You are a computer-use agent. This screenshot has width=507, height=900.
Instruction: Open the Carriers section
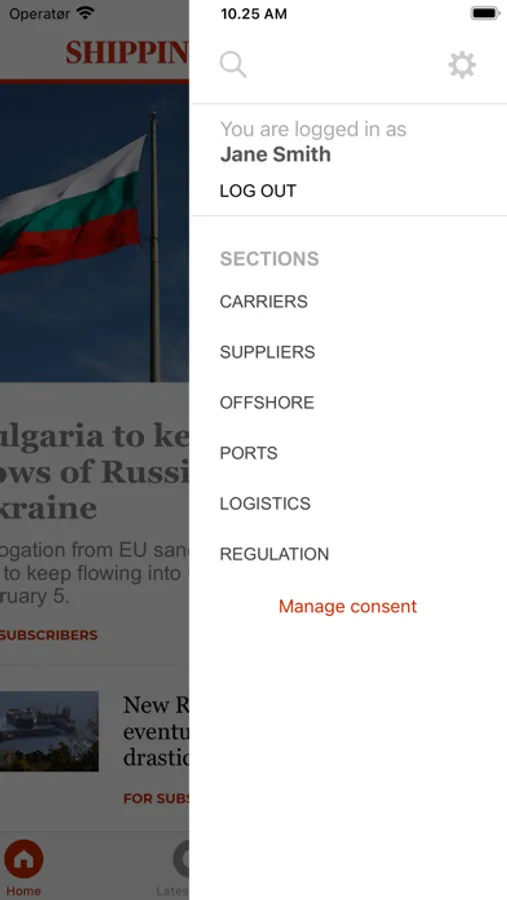(264, 301)
